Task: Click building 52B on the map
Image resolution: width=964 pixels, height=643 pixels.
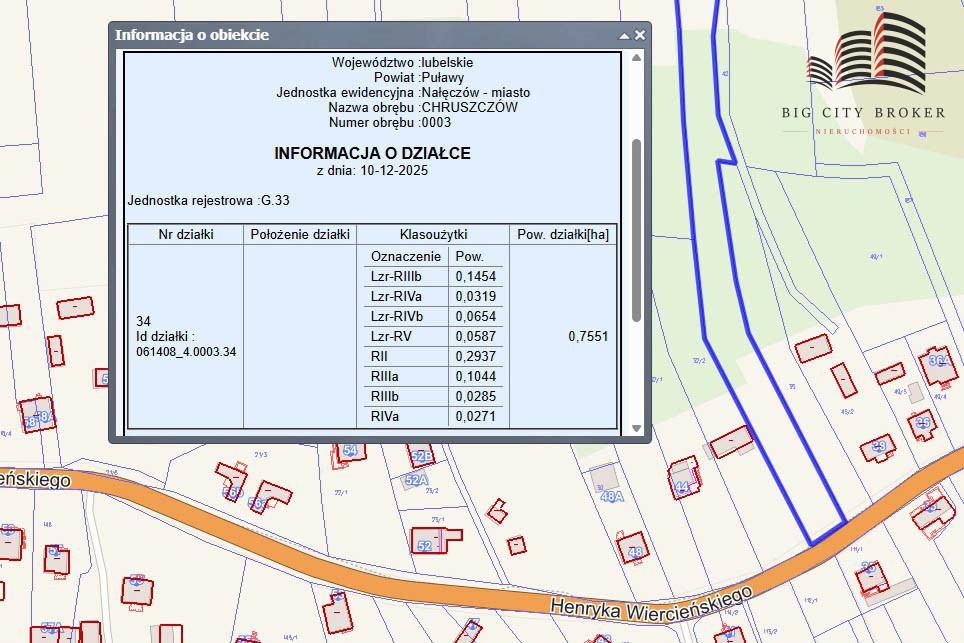Action: coord(422,458)
